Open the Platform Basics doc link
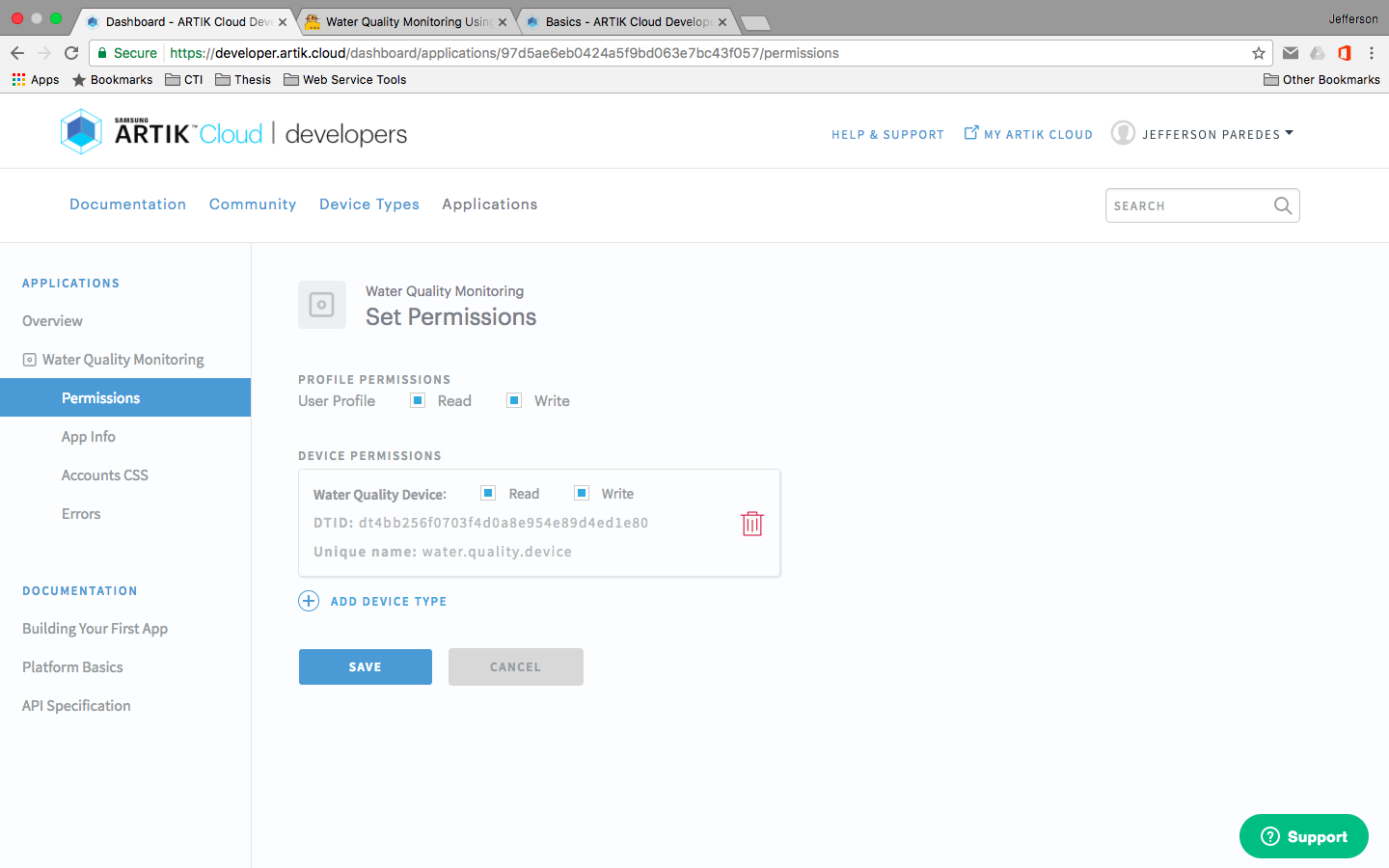This screenshot has height=868, width=1389. click(x=72, y=667)
